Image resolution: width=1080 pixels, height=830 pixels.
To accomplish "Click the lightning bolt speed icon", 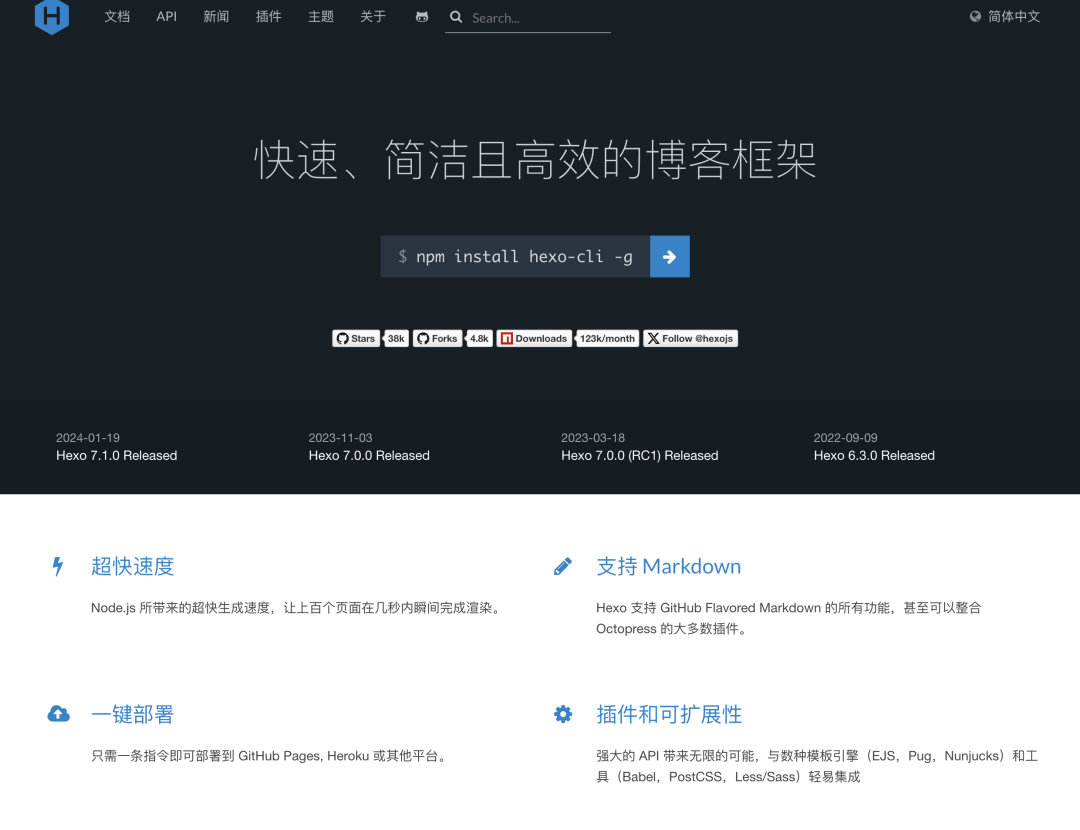I will (59, 566).
